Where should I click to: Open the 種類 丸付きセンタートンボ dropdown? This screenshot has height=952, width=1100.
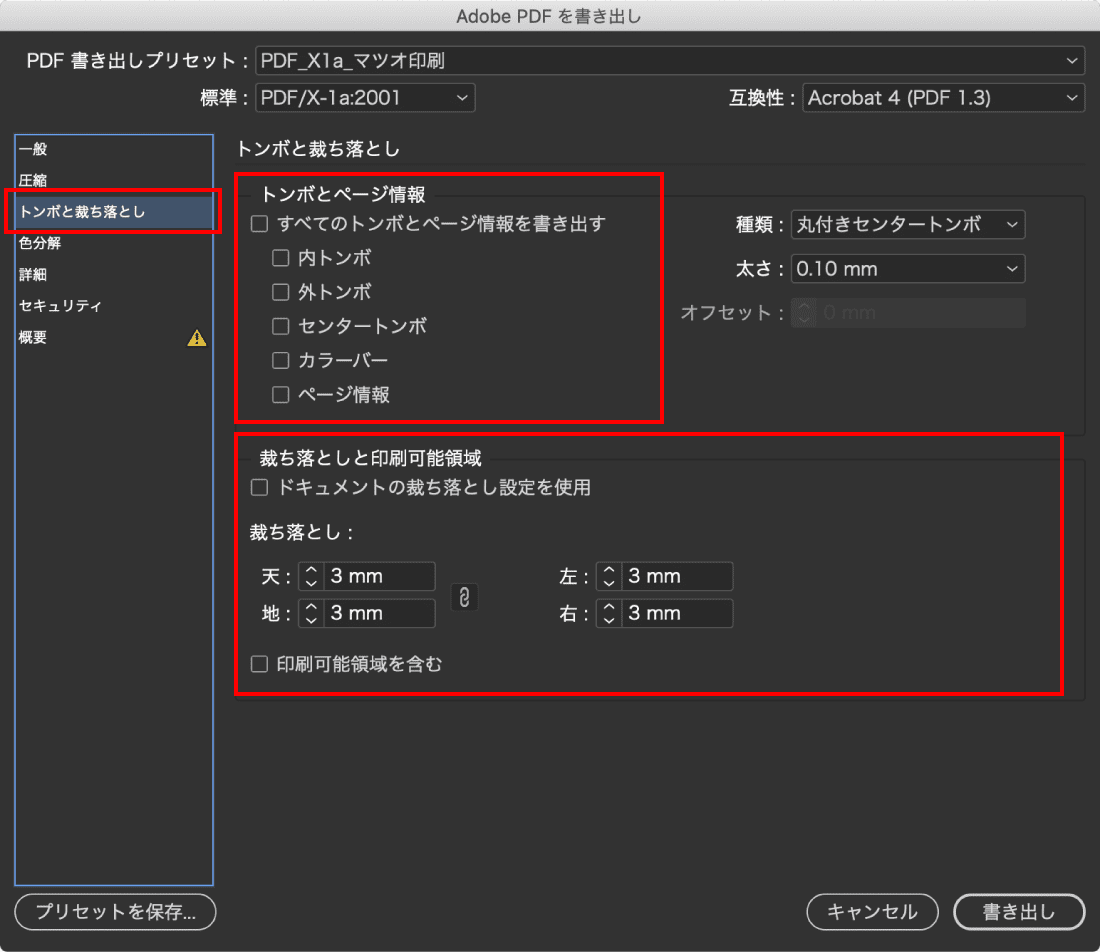point(908,224)
